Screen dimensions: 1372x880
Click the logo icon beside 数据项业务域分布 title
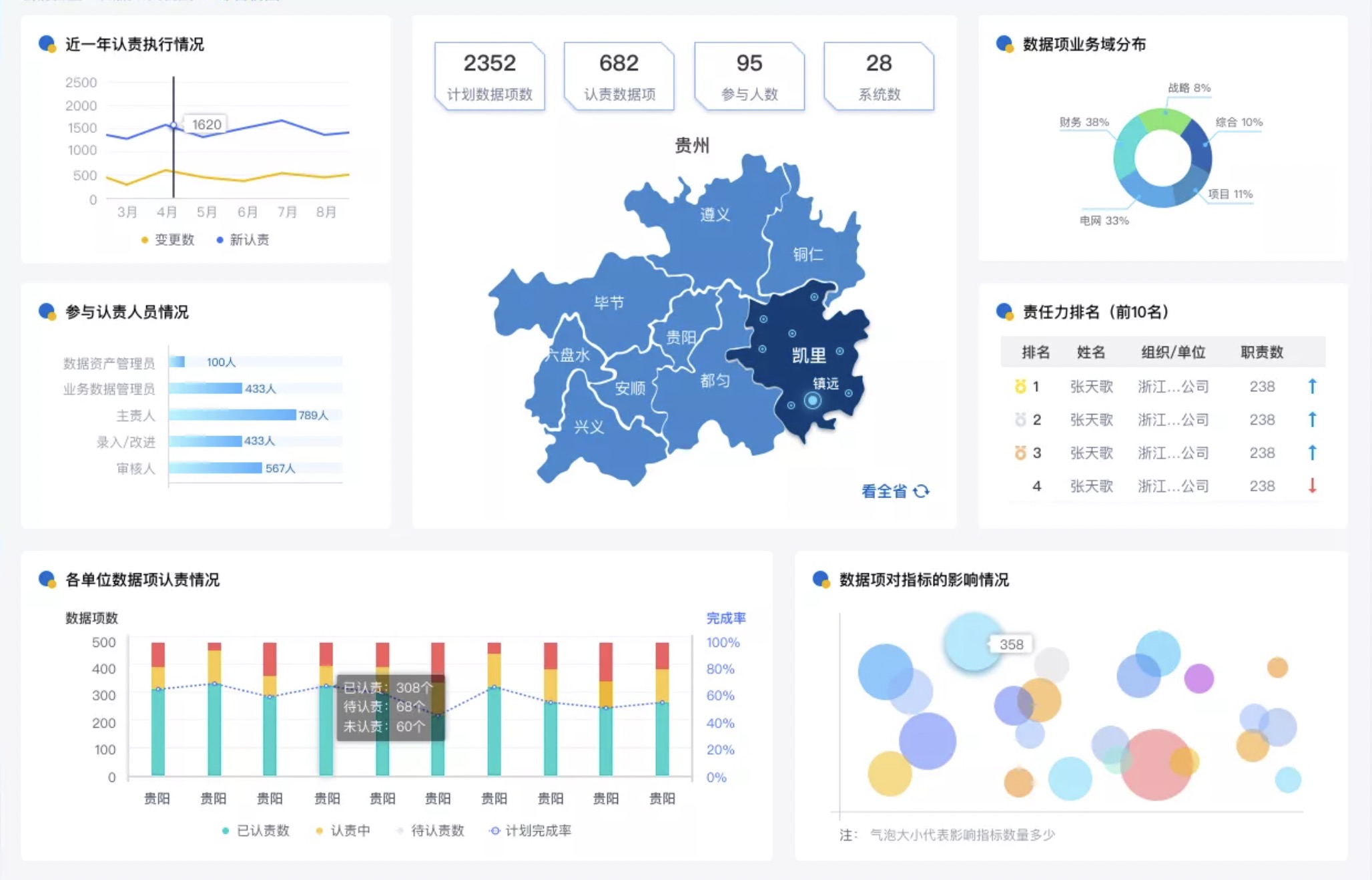[1004, 44]
